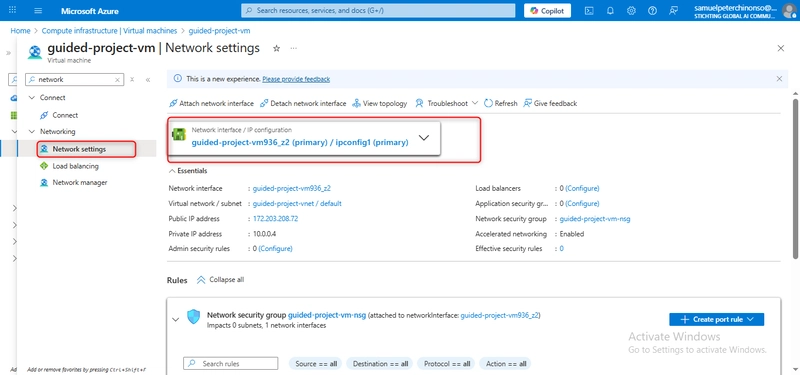Collapse the Network security group card chevron

click(176, 320)
